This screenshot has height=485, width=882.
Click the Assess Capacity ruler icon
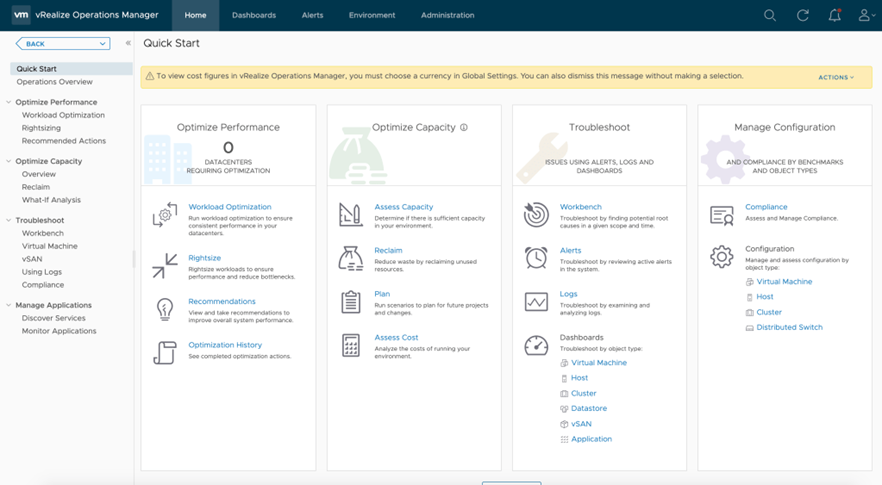tap(350, 215)
